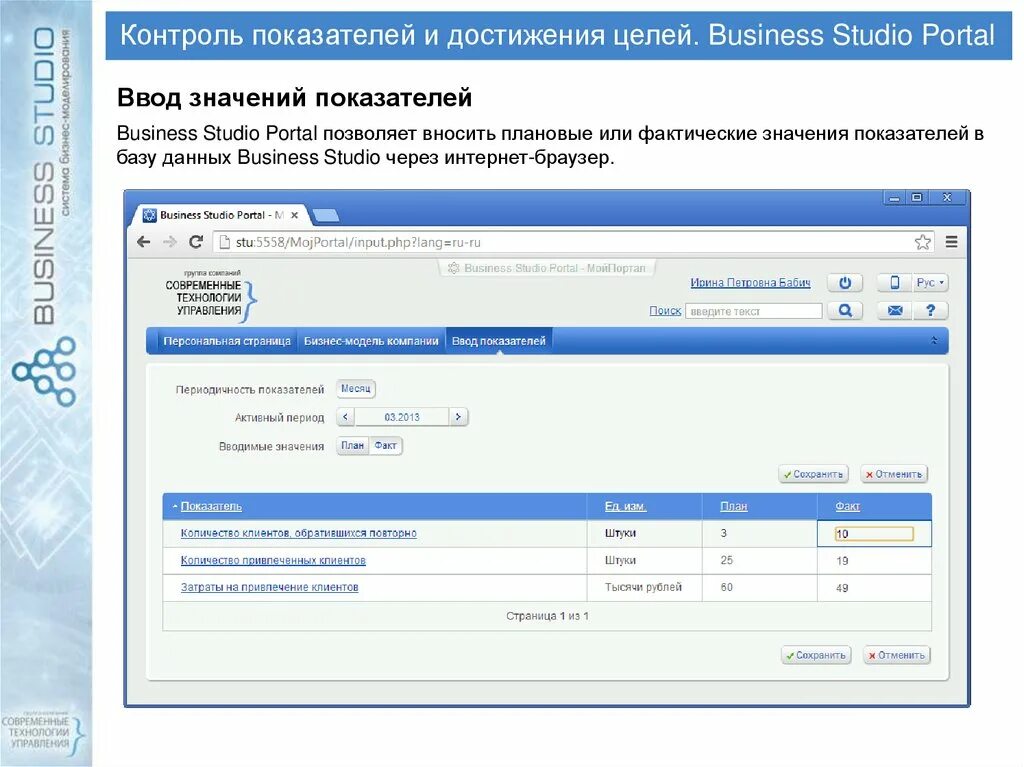This screenshot has height=767, width=1024.
Task: Collapse the navigation bar with the double chevron
Action: [x=934, y=340]
